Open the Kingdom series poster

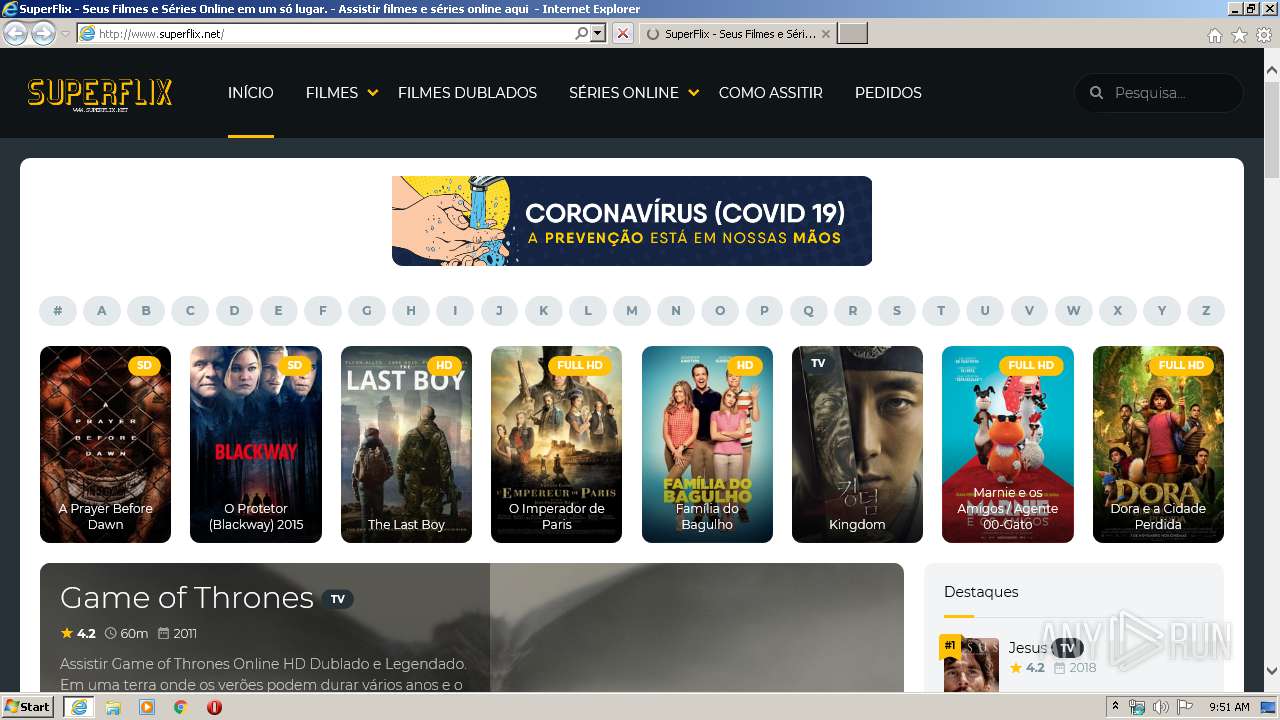pos(857,444)
